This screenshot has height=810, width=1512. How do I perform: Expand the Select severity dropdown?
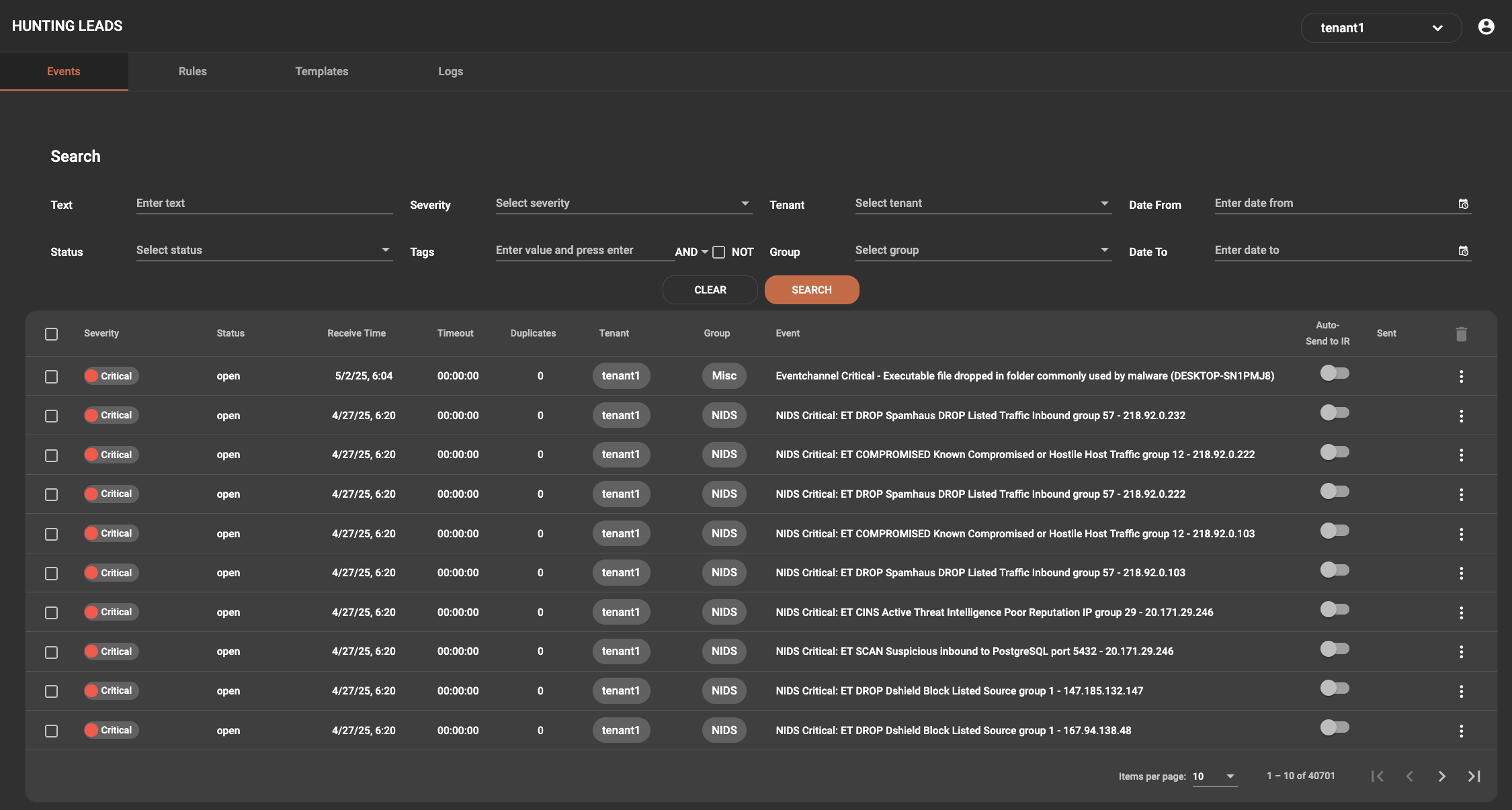[x=623, y=204]
